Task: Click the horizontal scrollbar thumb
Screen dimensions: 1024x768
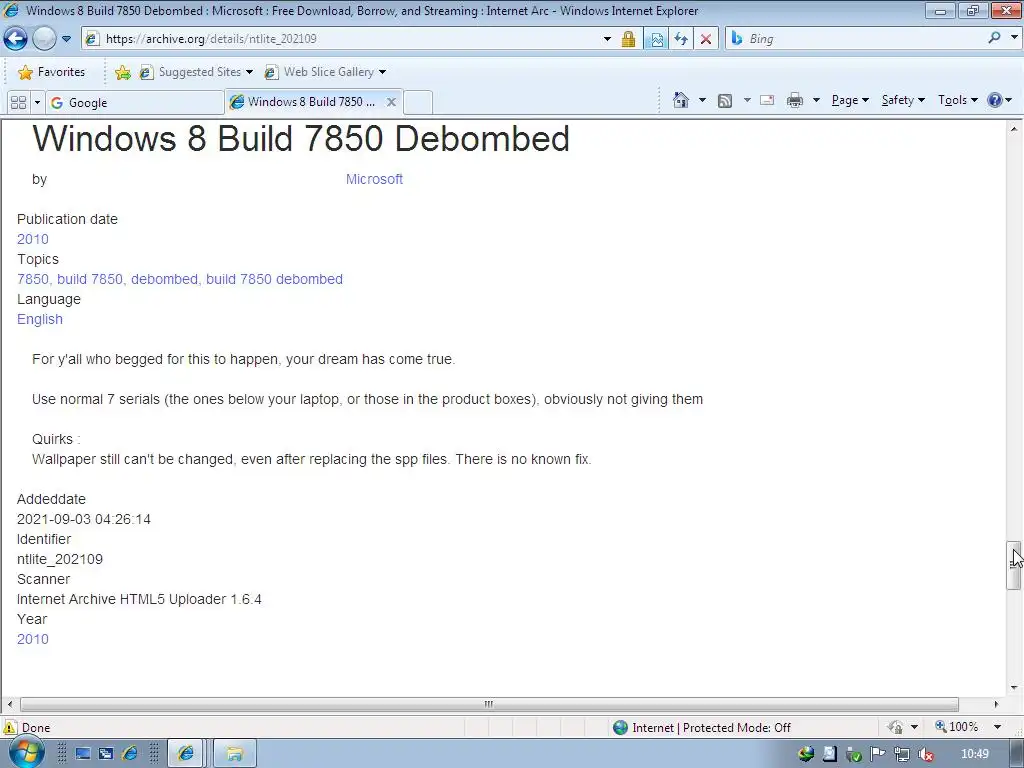Action: pos(489,704)
